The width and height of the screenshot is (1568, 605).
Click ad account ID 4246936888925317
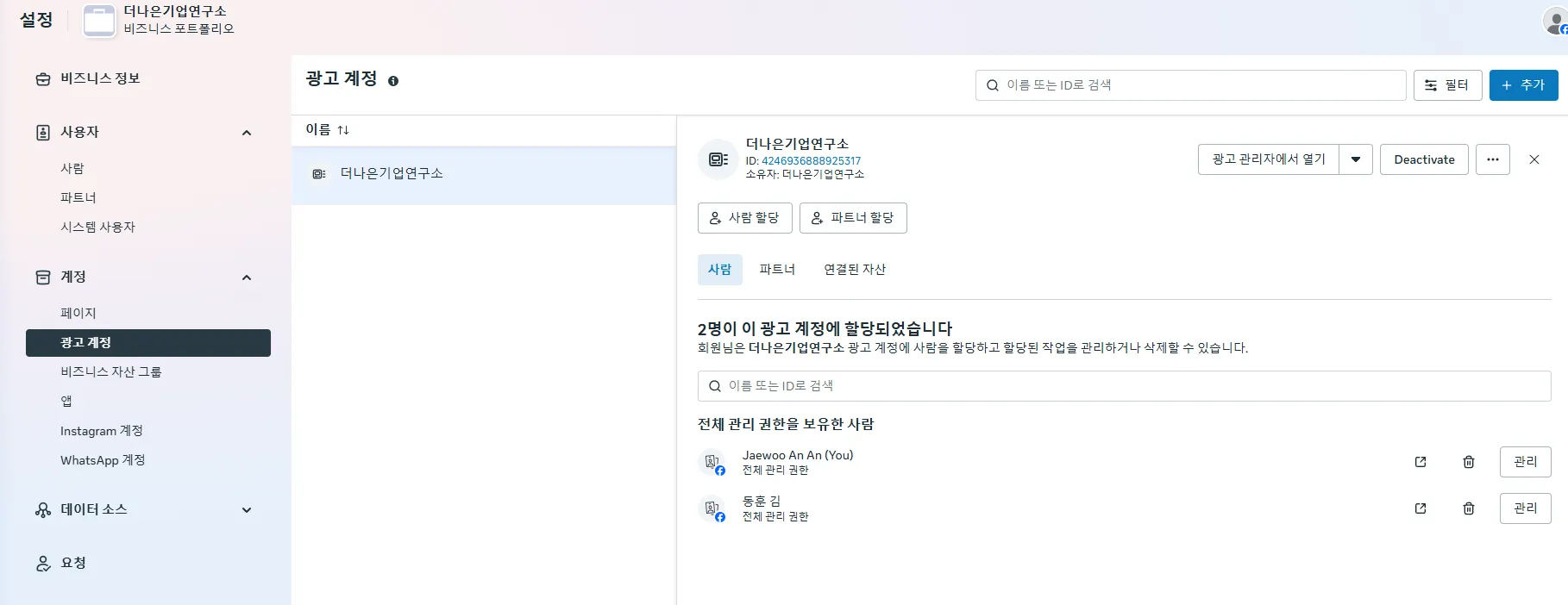click(811, 161)
